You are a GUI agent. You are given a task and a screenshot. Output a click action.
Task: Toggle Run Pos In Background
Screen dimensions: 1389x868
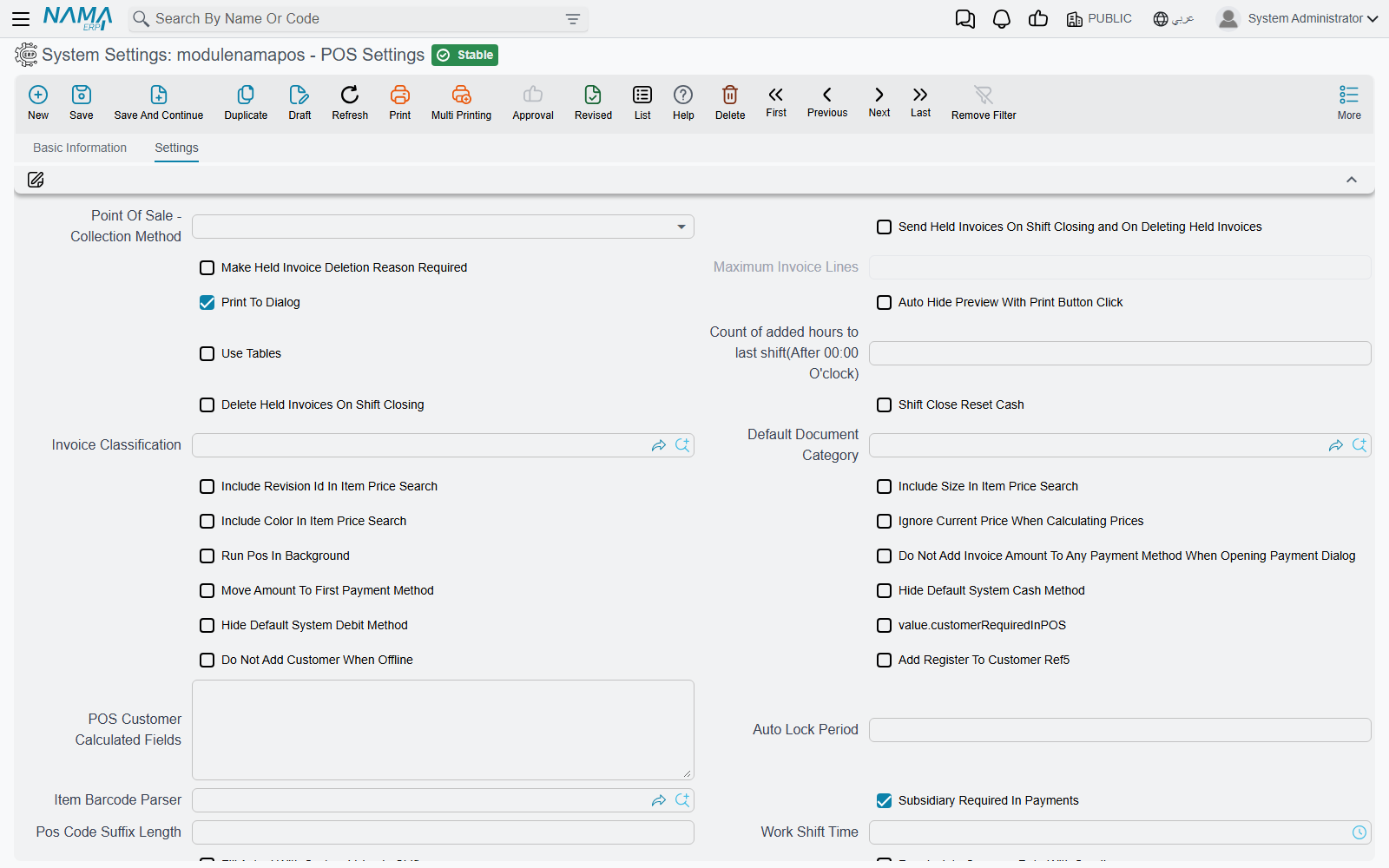[207, 556]
